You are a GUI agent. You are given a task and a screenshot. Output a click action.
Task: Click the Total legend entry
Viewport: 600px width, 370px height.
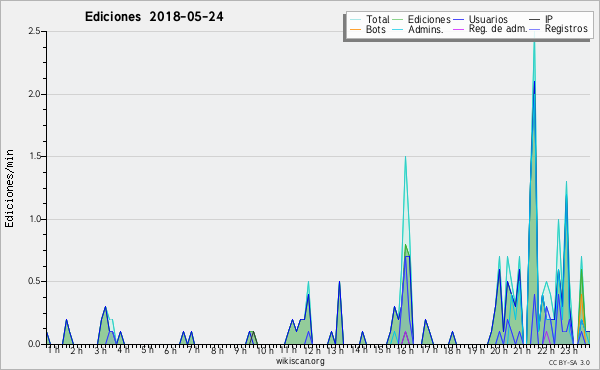coord(370,19)
